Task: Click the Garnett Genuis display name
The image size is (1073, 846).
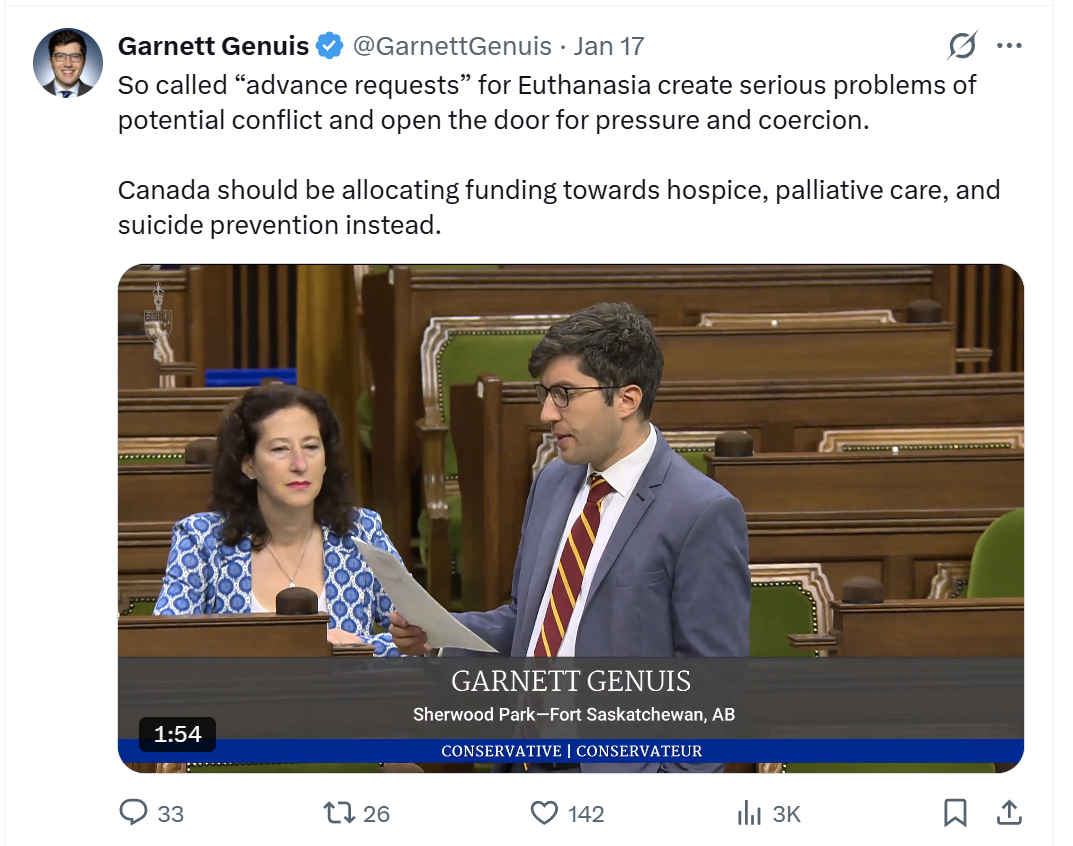Action: pyautogui.click(x=214, y=46)
